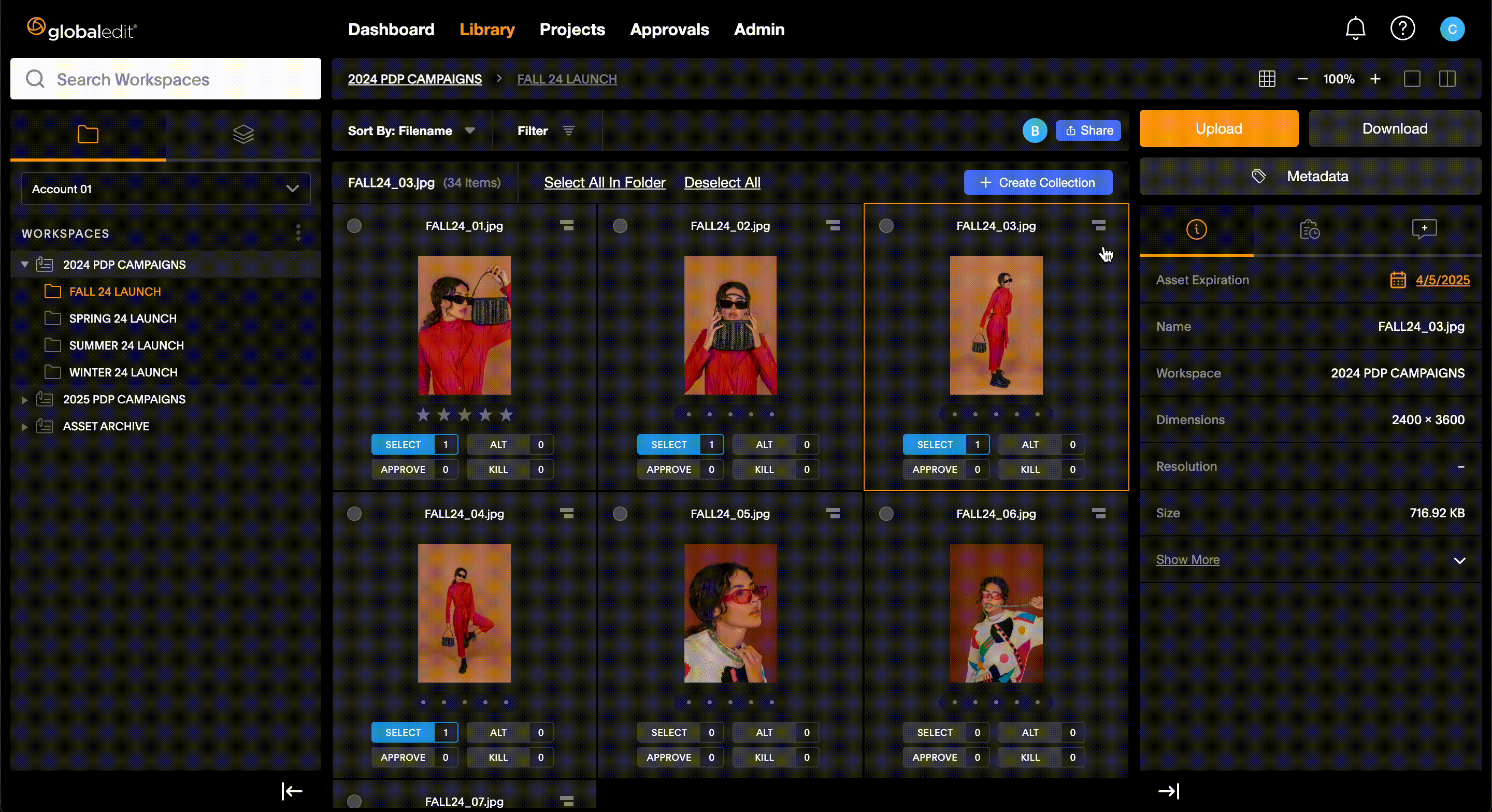1492x812 pixels.
Task: Expand Show More chevron in details
Action: [1459, 560]
